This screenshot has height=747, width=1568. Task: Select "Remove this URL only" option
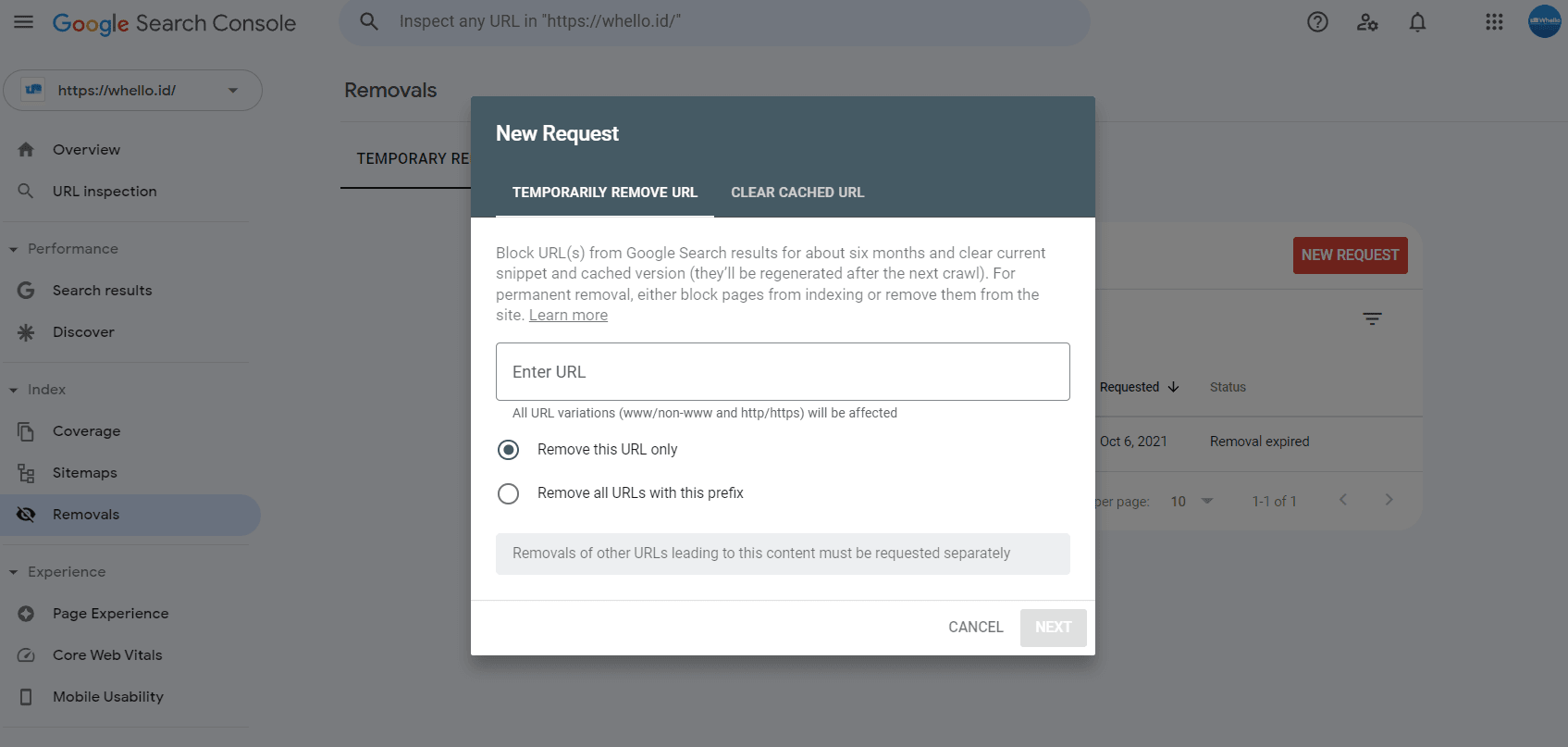point(508,450)
